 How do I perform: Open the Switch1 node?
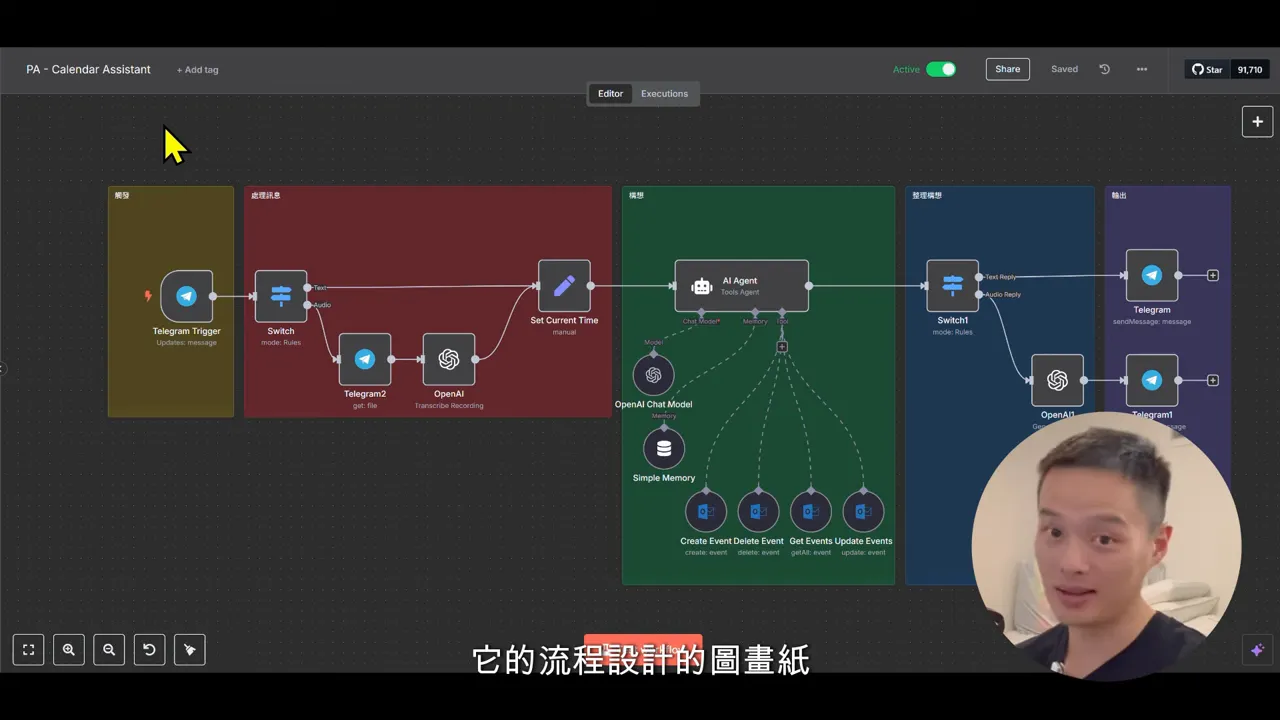coord(952,286)
